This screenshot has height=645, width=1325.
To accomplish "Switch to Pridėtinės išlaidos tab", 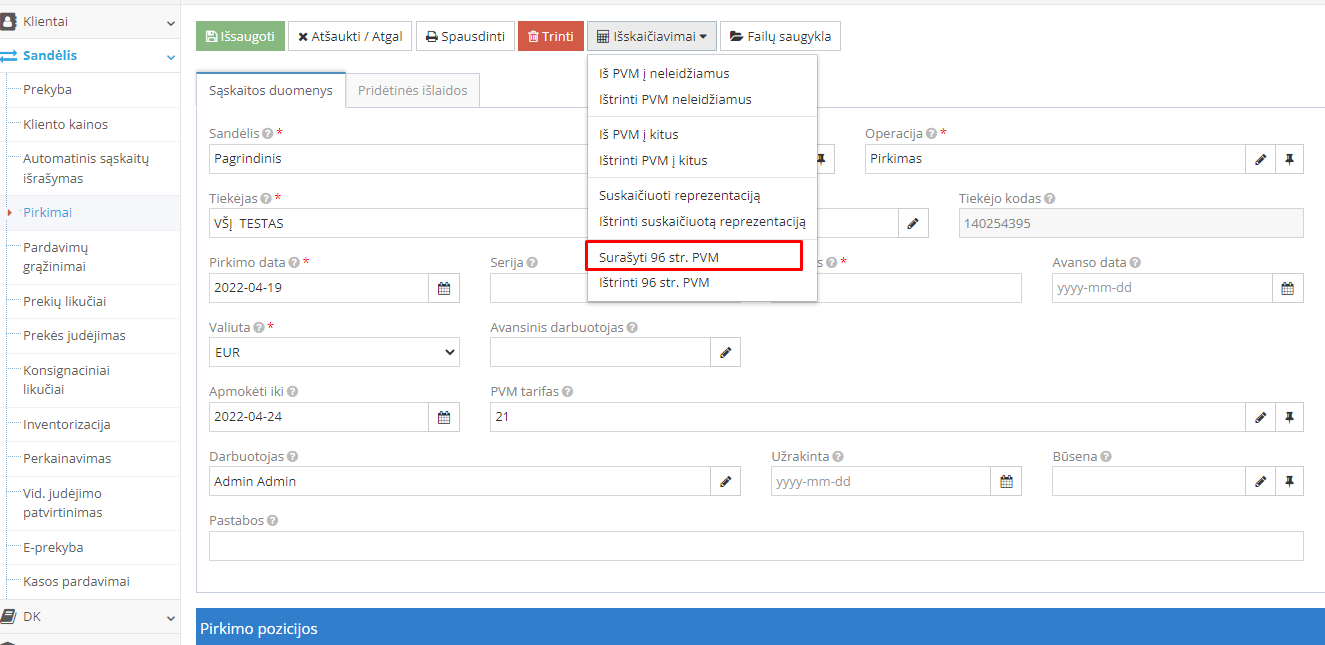I will pos(413,90).
